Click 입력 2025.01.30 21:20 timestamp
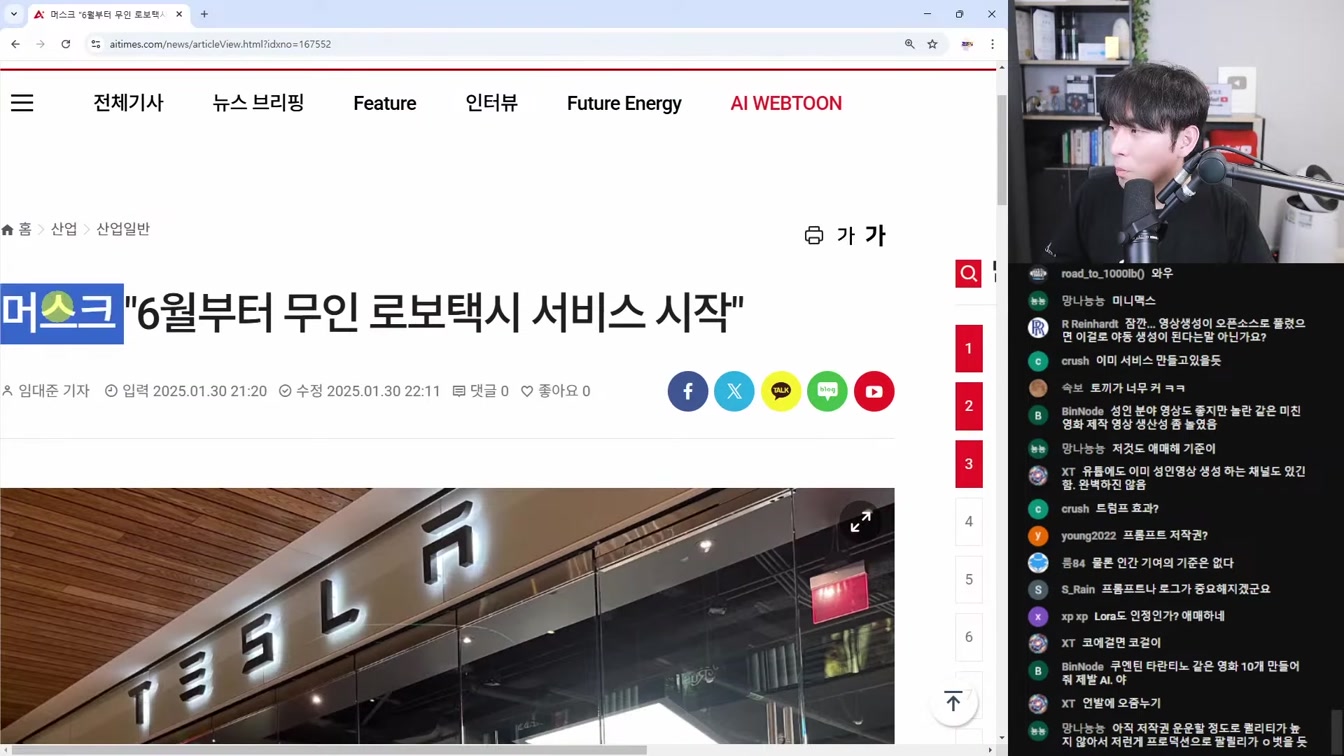 pyautogui.click(x=186, y=391)
